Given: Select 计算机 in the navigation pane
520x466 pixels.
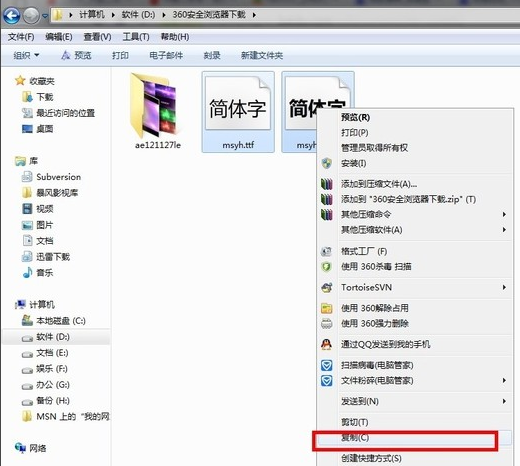Looking at the screenshot, I should pos(35,305).
